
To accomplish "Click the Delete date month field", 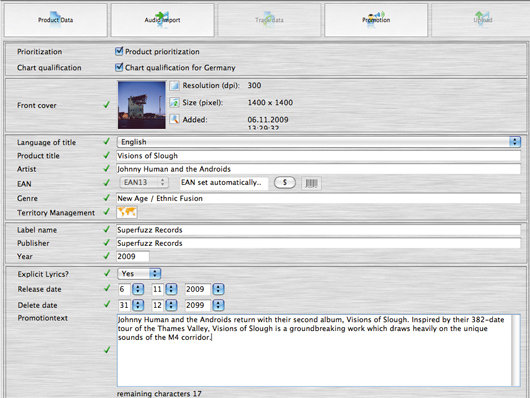I will tap(158, 305).
